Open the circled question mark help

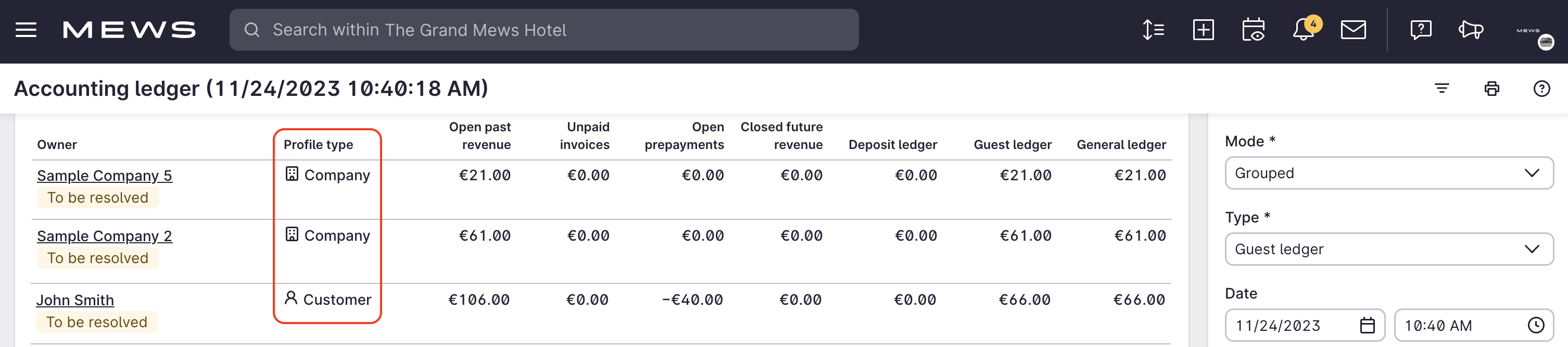(1541, 89)
